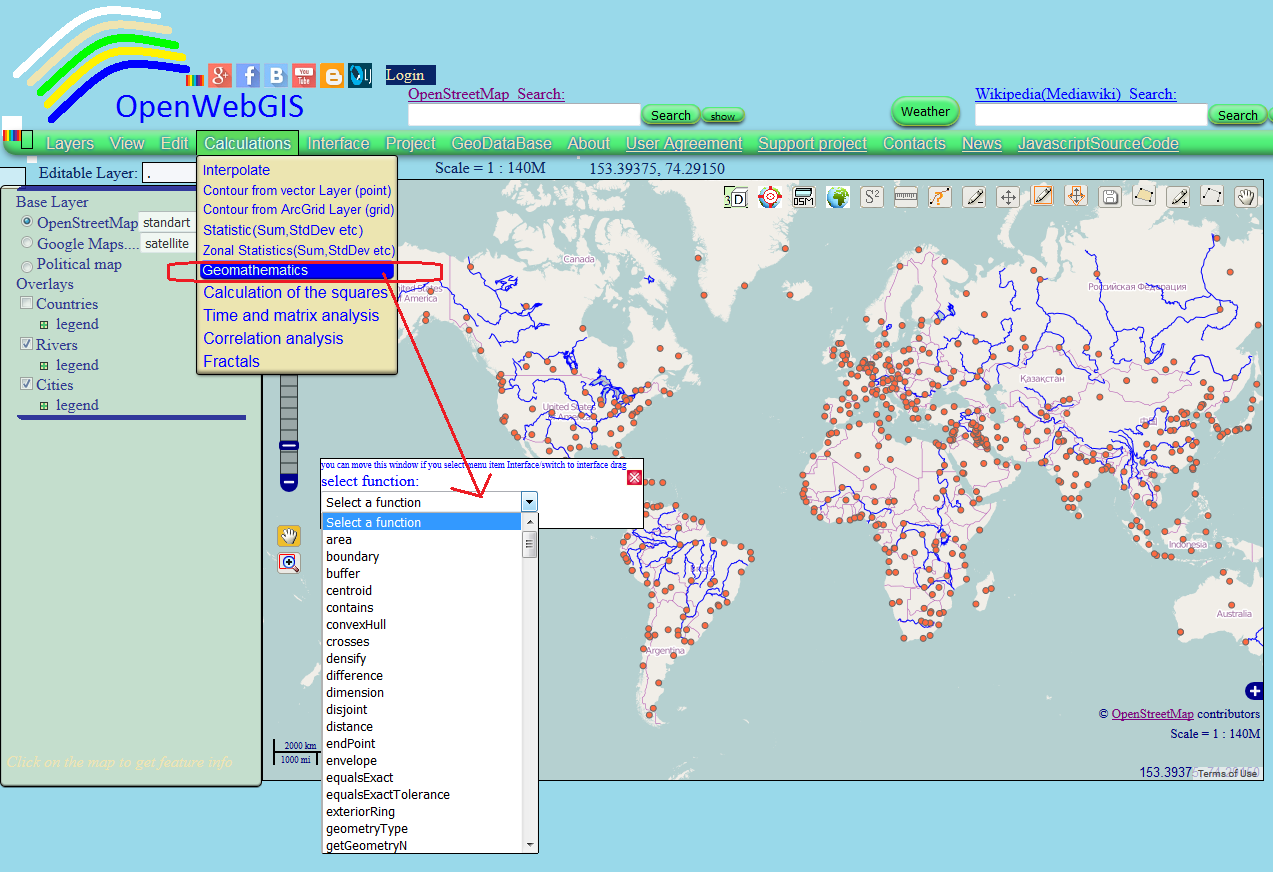Select the orange move-feature arrows tool
Viewport: 1273px width, 872px height.
click(x=1076, y=196)
